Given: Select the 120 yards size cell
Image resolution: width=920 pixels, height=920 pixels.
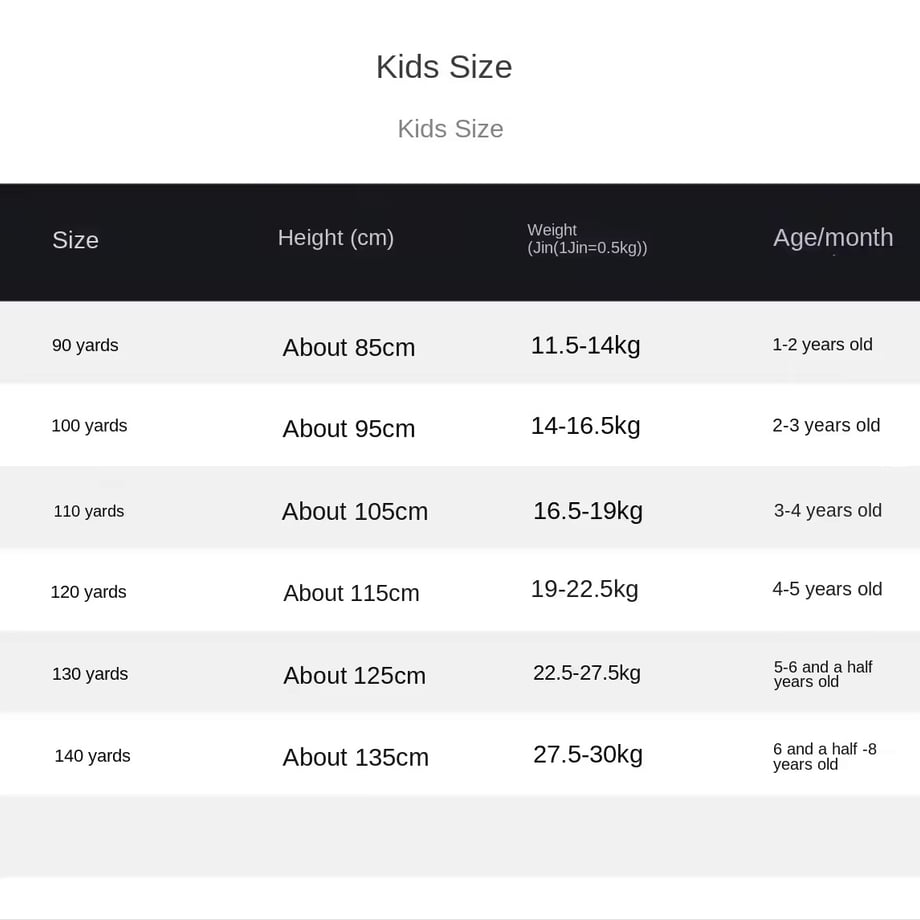Looking at the screenshot, I should point(89,593).
